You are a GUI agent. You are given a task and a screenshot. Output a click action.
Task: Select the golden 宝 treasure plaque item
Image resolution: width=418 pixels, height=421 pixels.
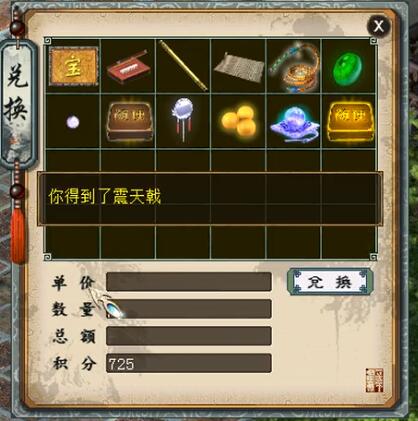(73, 66)
